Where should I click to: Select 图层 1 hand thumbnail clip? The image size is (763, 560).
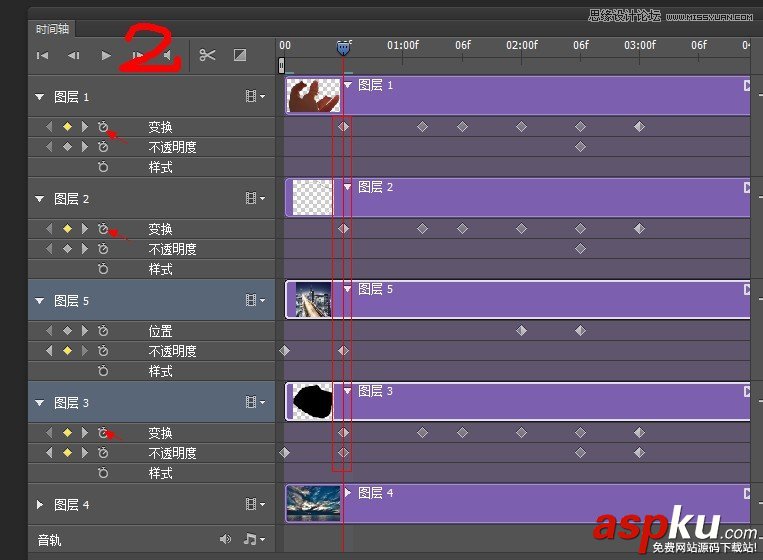[x=313, y=95]
